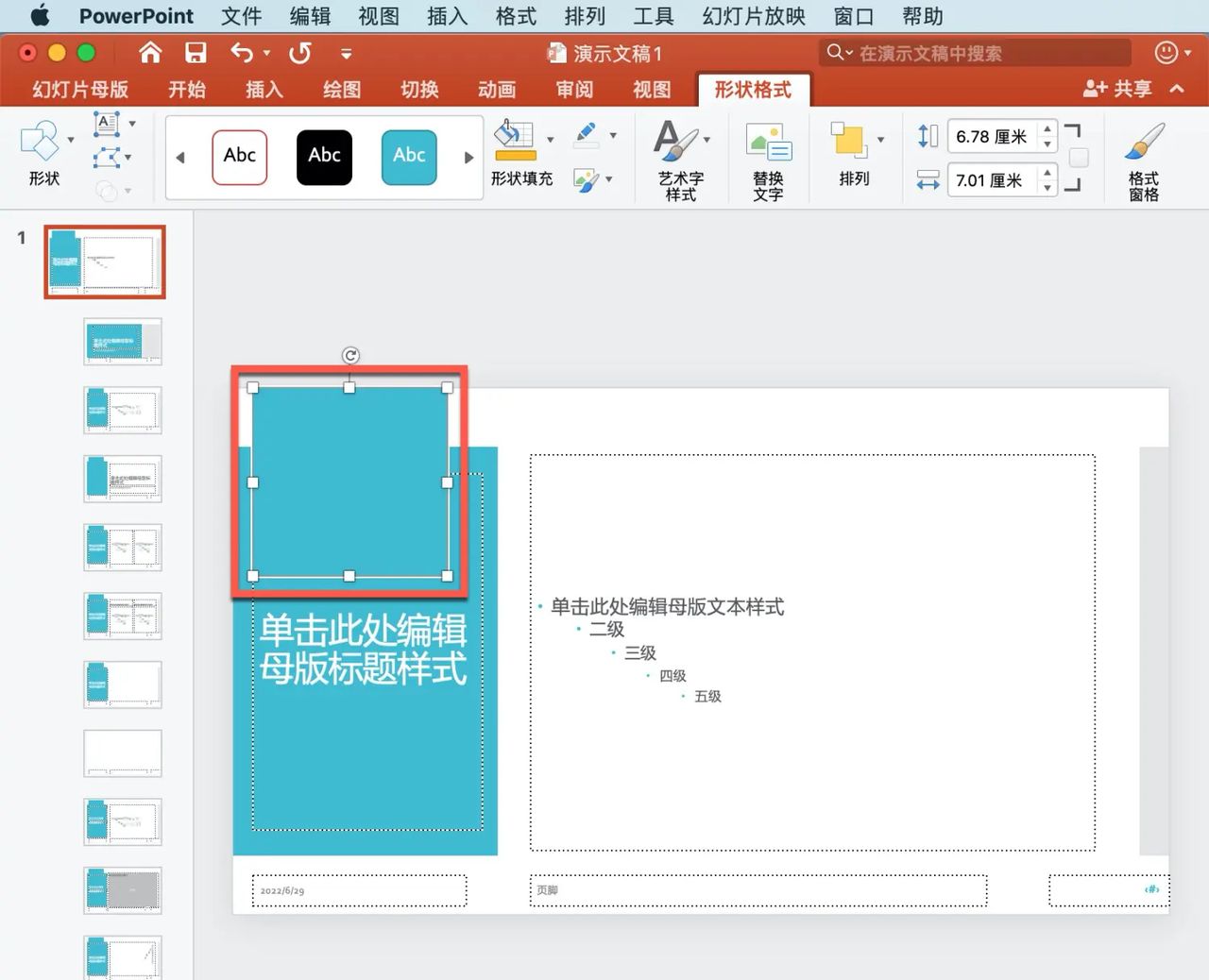Viewport: 1209px width, 980px height.
Task: Click the smiley feedback button
Action: (1166, 53)
